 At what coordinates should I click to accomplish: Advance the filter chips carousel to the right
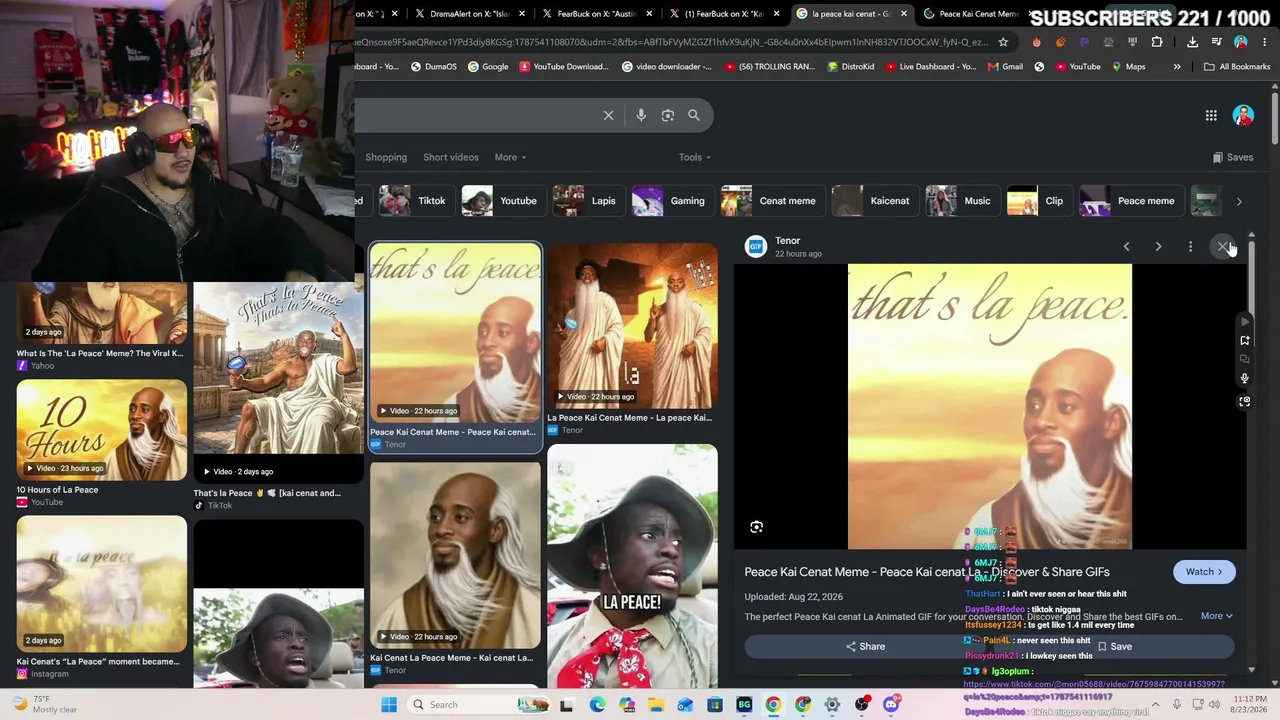pyautogui.click(x=1239, y=201)
